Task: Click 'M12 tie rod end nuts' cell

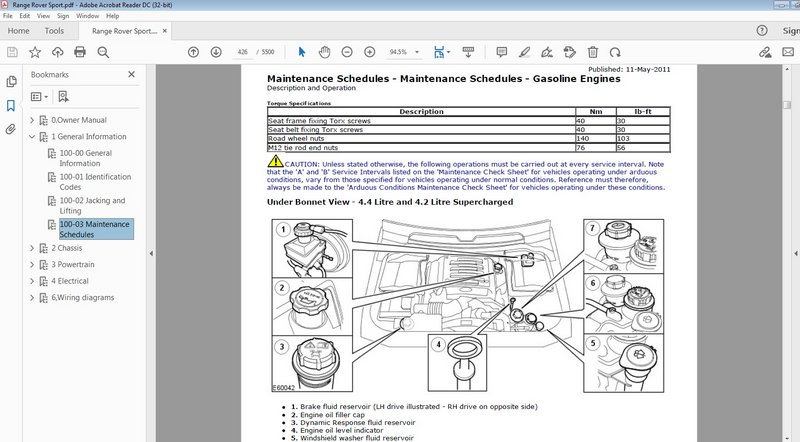Action: click(421, 148)
